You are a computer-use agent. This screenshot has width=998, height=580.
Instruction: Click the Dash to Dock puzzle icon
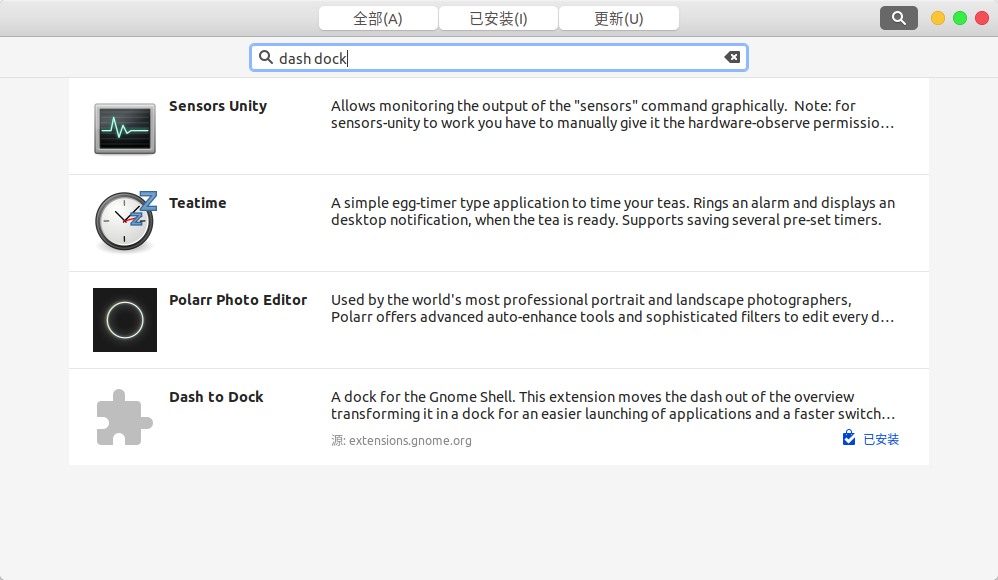[x=125, y=417]
